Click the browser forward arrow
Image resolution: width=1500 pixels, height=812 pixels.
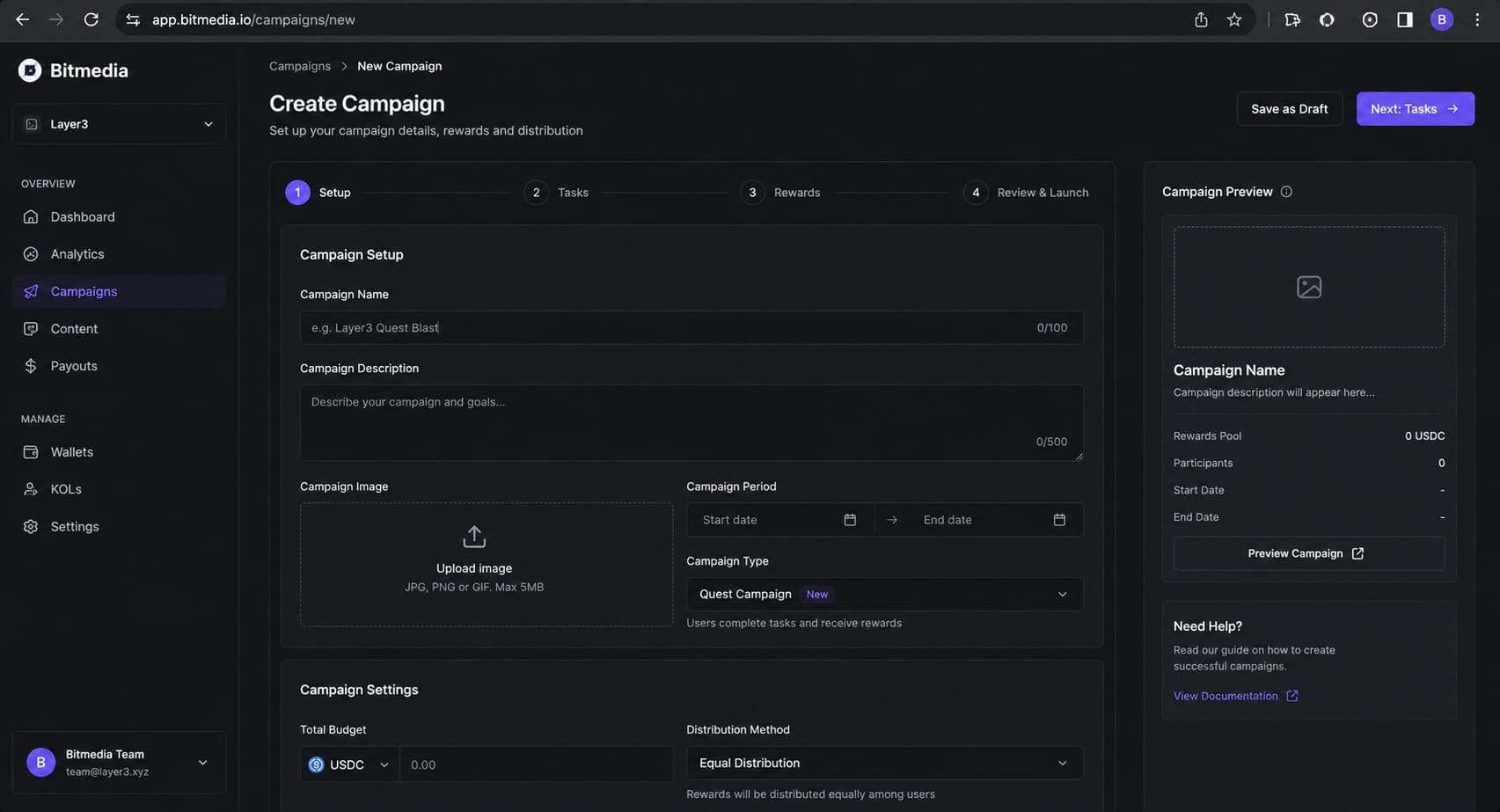click(x=56, y=19)
